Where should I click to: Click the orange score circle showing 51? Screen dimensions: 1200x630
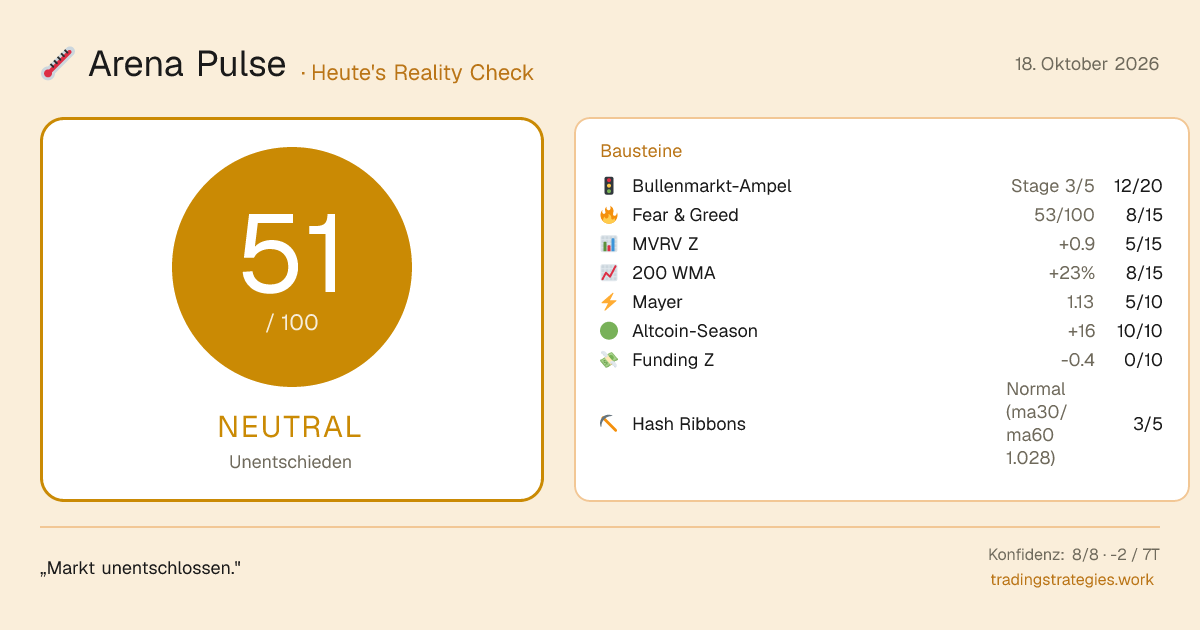pos(292,267)
